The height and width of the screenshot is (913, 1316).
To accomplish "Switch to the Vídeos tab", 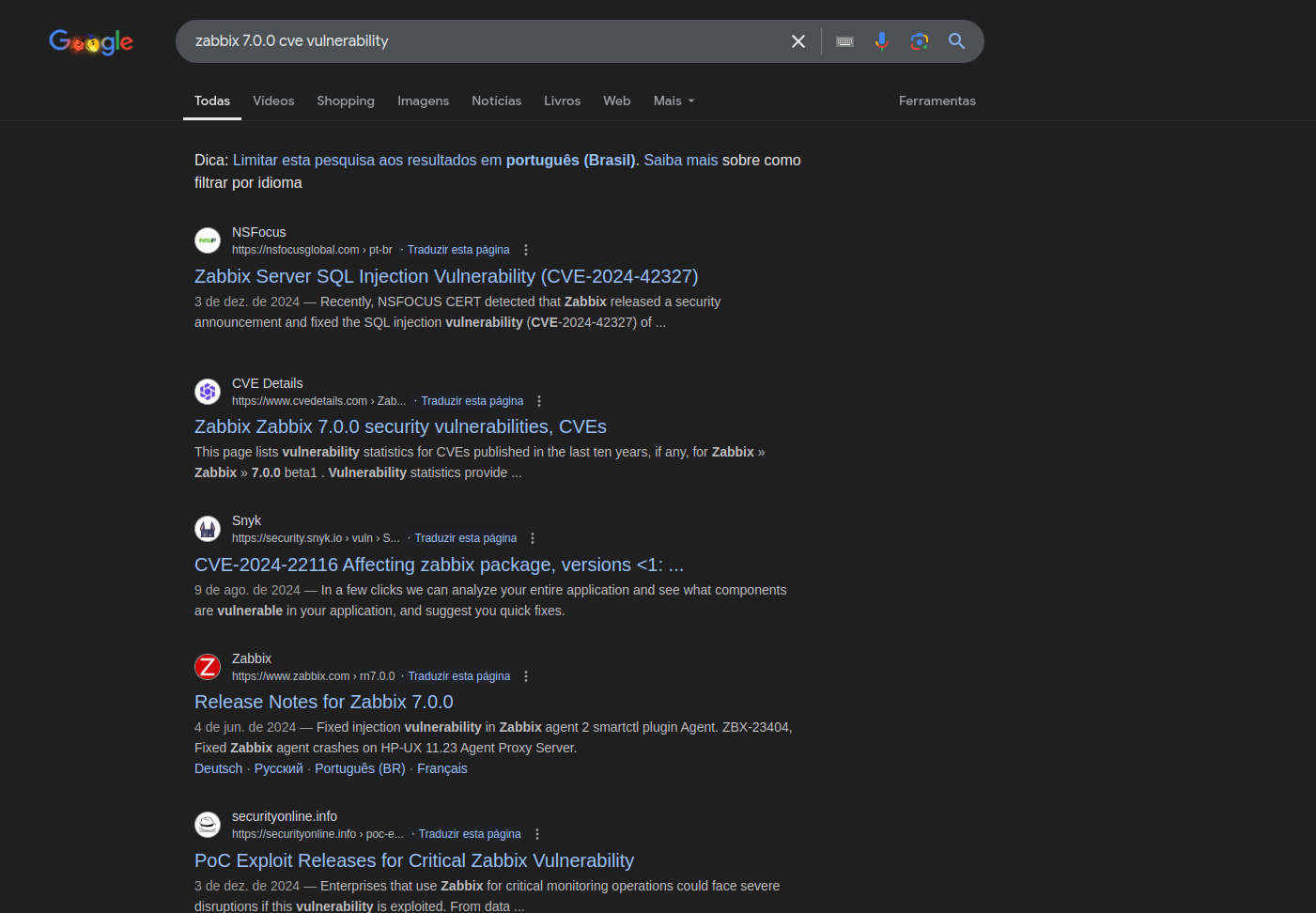I will tap(273, 101).
